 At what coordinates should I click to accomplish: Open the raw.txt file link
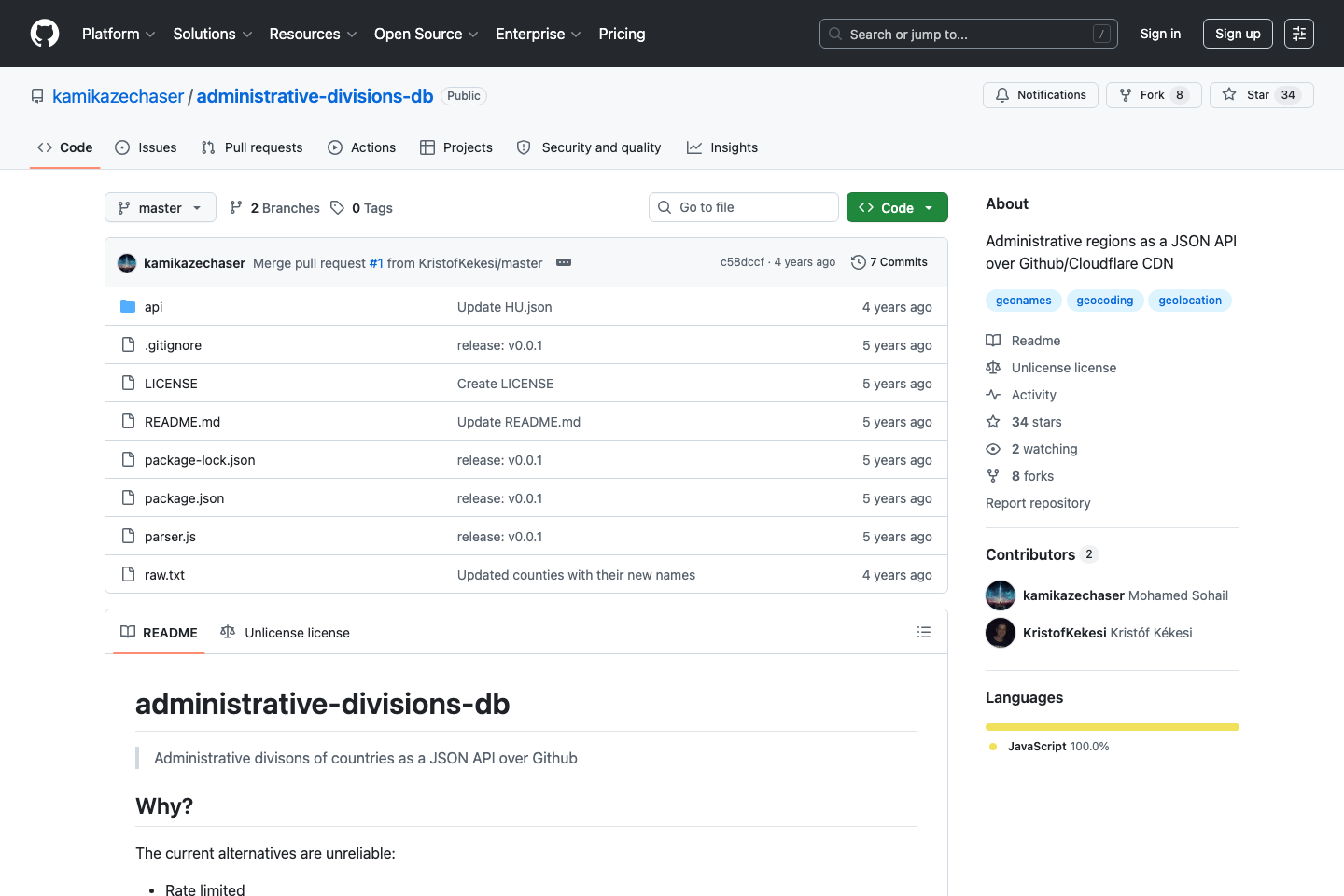pyautogui.click(x=164, y=574)
